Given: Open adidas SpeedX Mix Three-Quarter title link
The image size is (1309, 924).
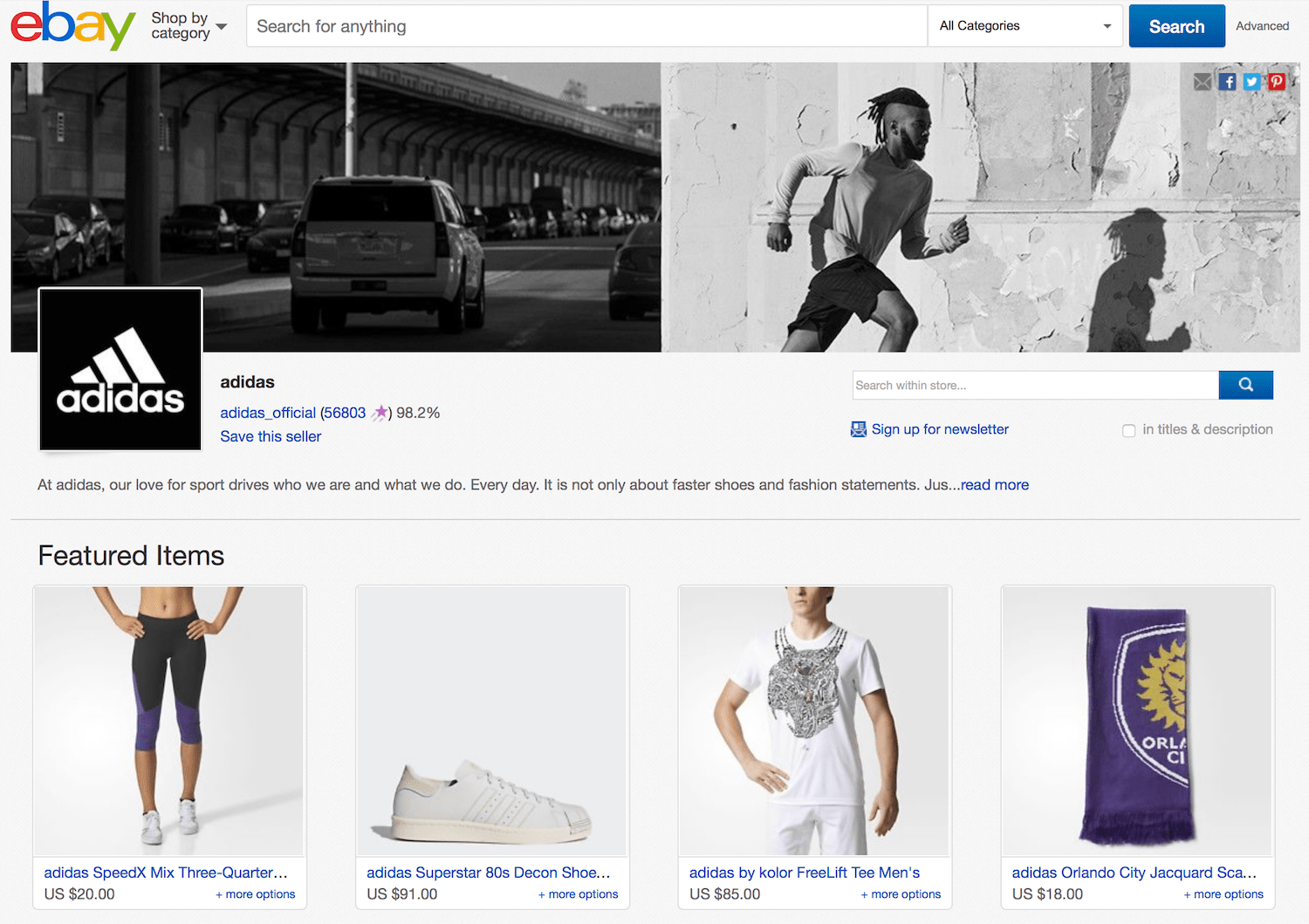Looking at the screenshot, I should 166,873.
